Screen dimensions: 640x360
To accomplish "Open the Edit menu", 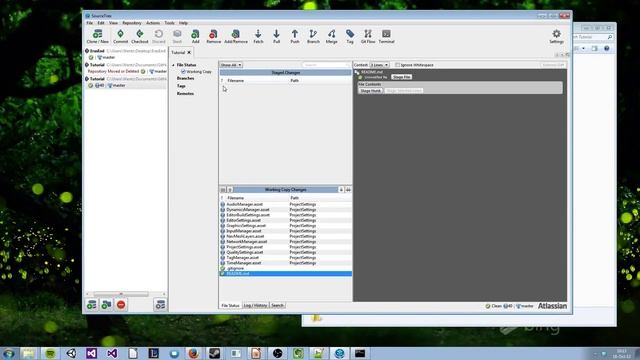I will 101,23.
